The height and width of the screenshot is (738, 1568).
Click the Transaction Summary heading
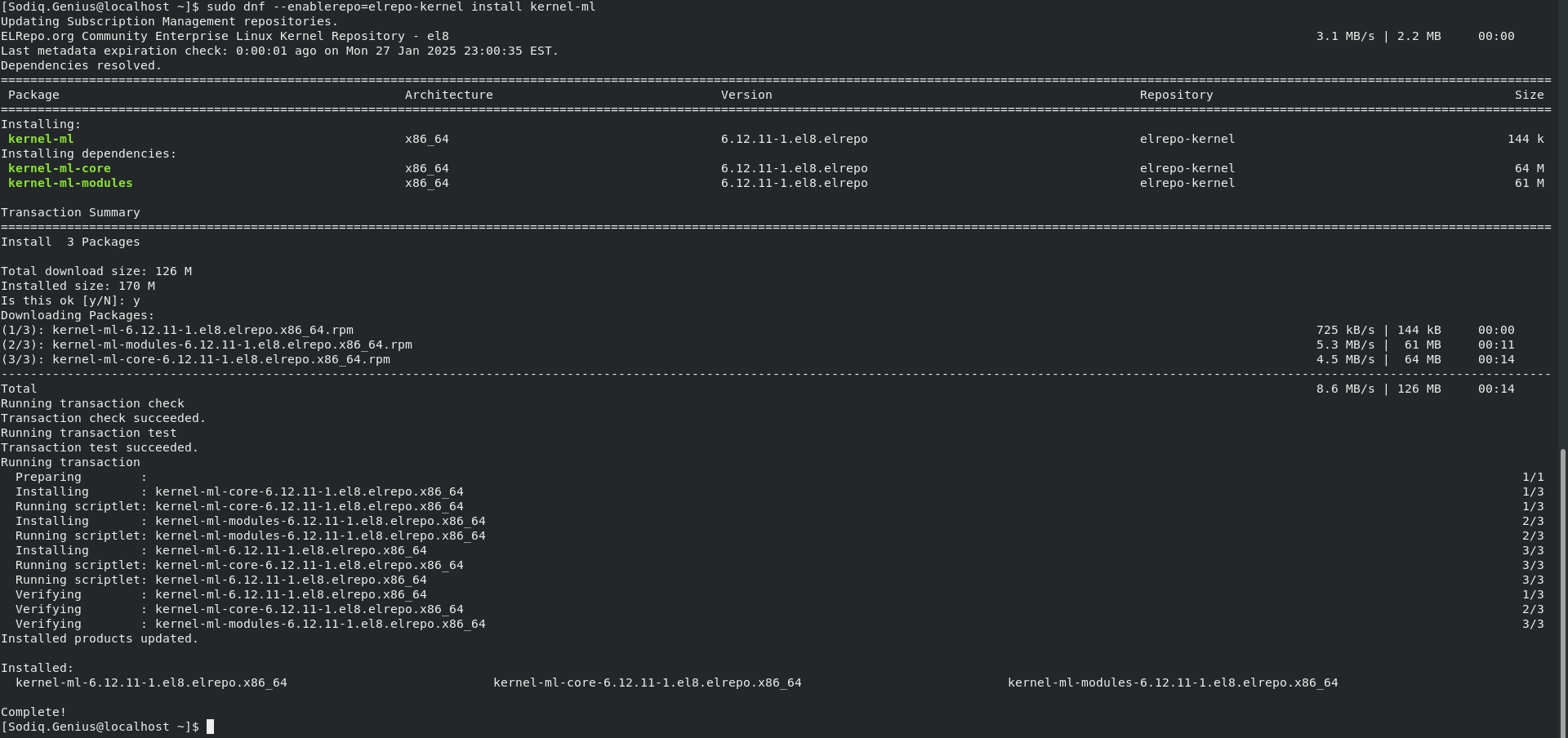click(x=70, y=212)
